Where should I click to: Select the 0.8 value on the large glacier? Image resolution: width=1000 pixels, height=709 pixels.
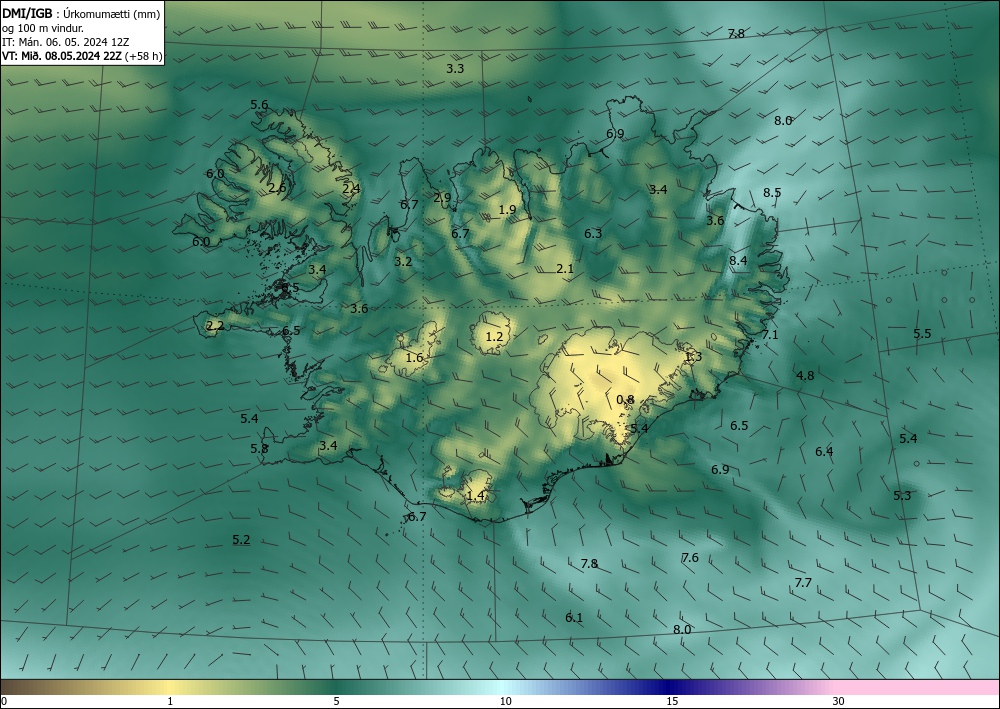point(625,400)
